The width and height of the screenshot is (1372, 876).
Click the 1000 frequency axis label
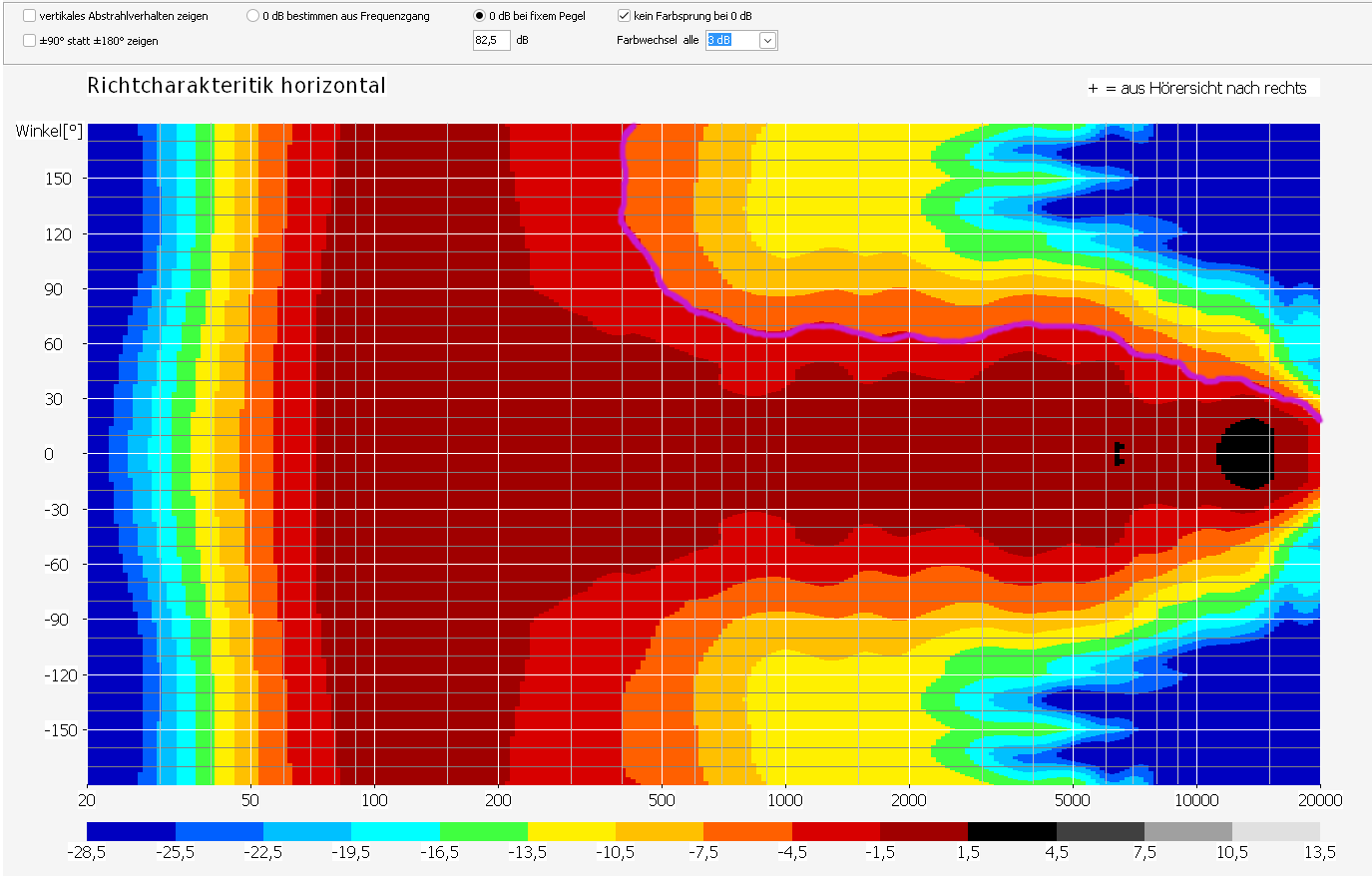click(784, 800)
